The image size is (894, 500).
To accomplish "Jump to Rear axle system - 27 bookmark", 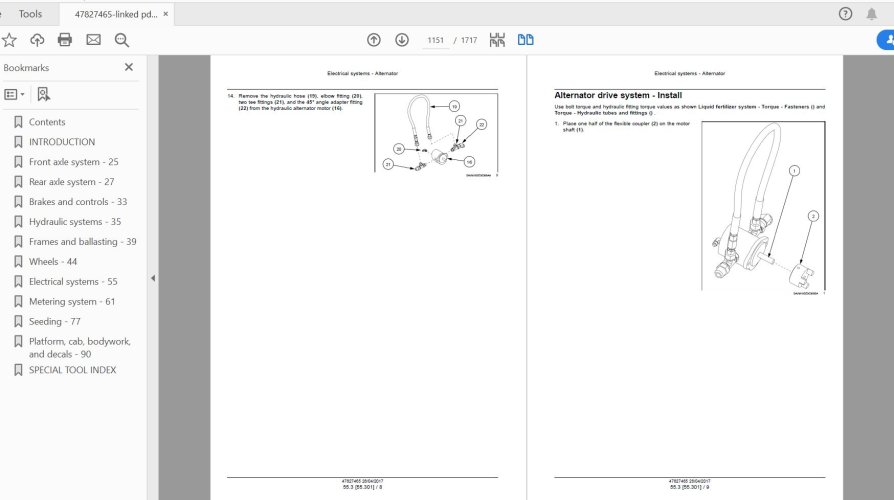I will 71,182.
